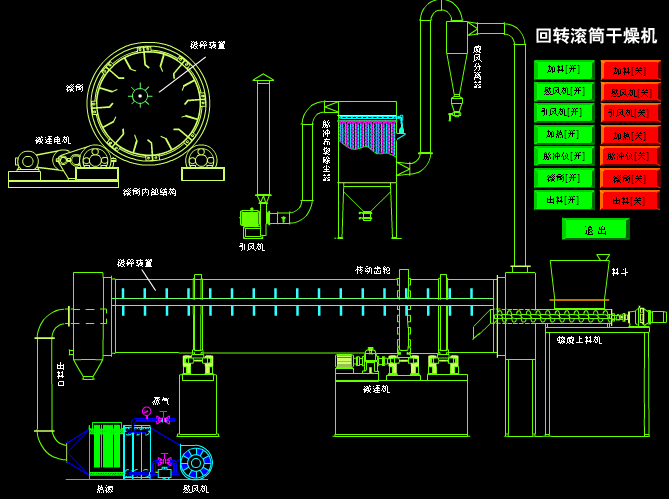Turn on feeding with 加料[开]
669x500 pixels.
[x=563, y=70]
